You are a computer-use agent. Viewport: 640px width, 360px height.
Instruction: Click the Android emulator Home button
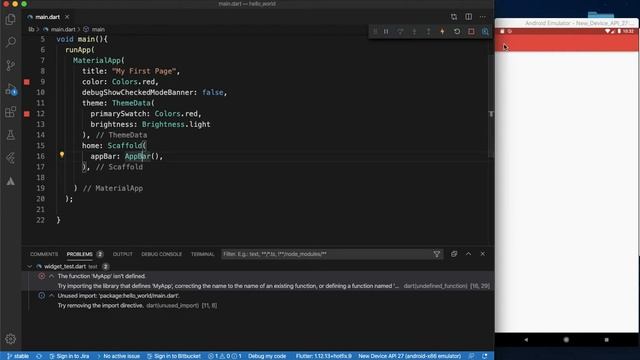(x=566, y=340)
